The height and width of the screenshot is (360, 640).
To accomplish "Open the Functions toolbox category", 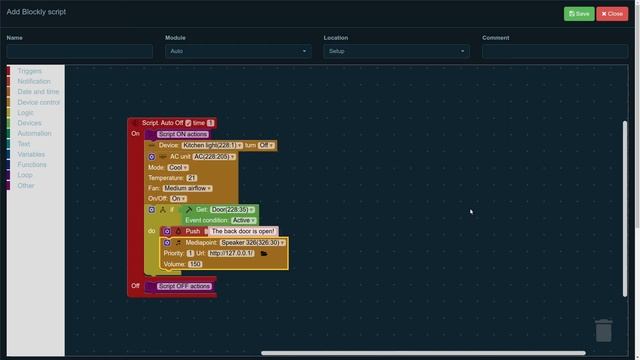I will tap(32, 165).
